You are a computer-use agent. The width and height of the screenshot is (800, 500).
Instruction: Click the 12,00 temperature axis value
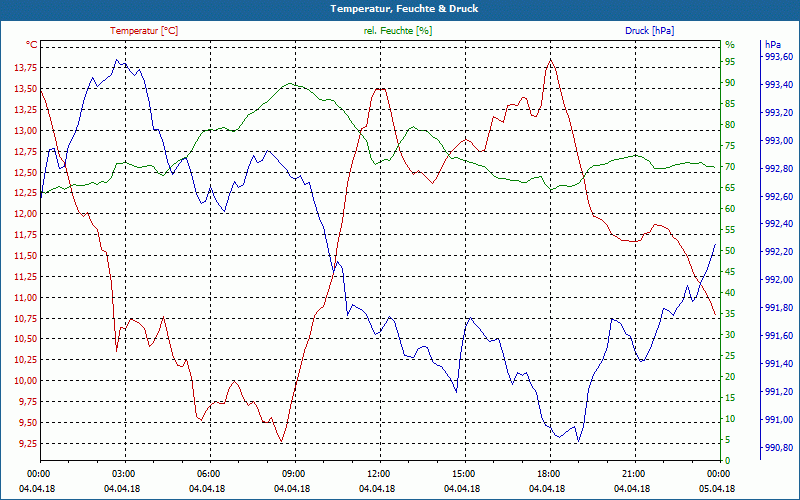point(26,214)
